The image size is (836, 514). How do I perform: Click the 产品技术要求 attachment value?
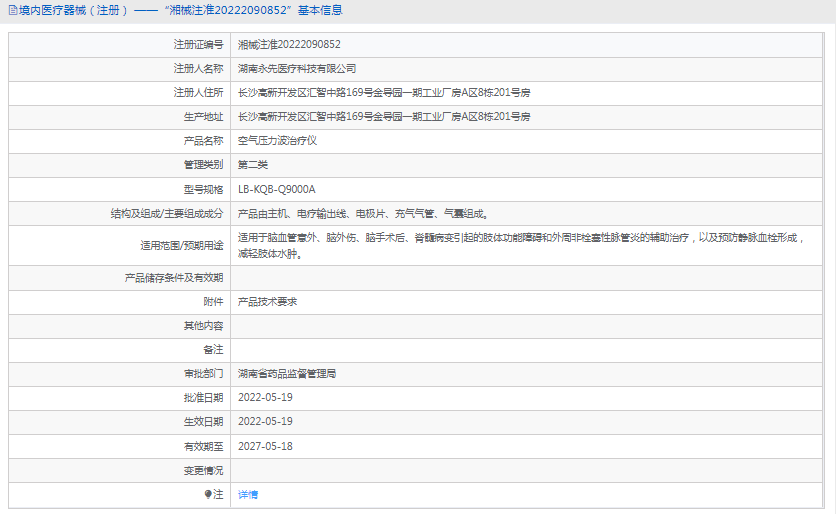pos(267,302)
